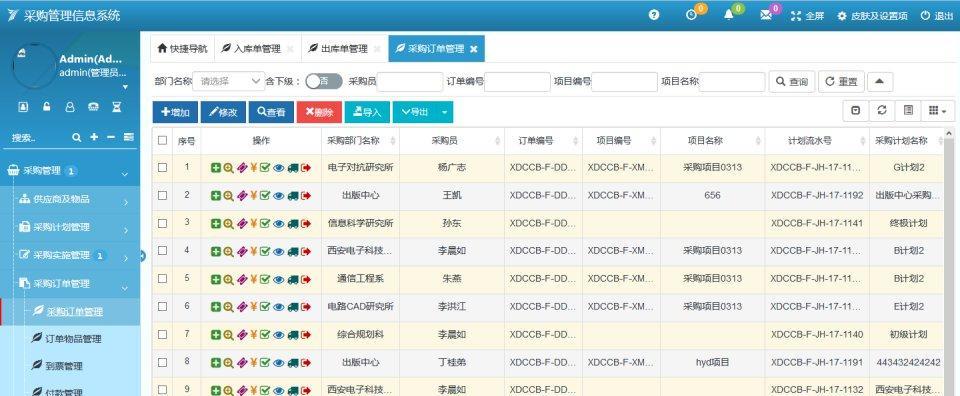Click the hourglass icon in sidebar
Image resolution: width=960 pixels, height=396 pixels.
point(116,107)
